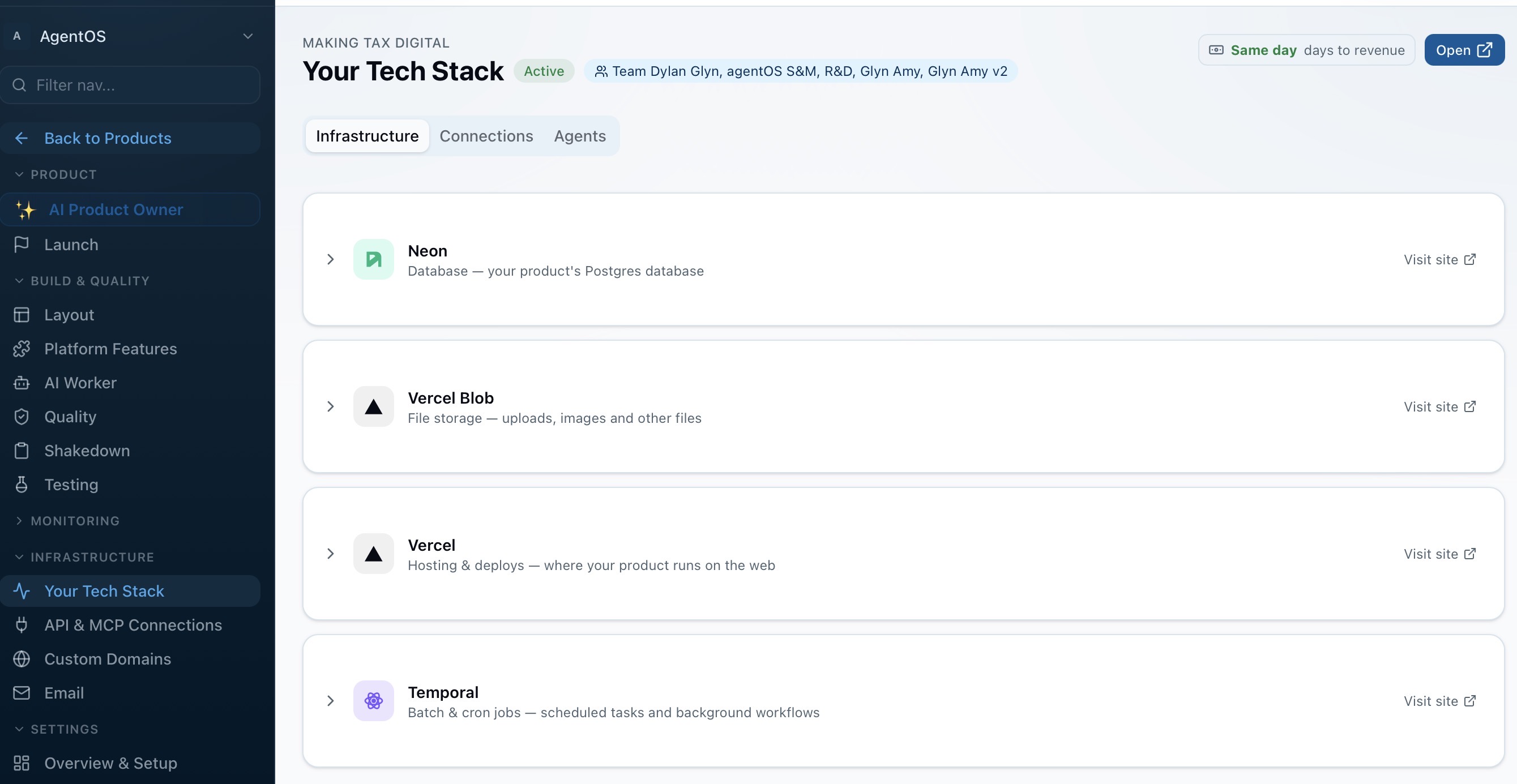Click the AI Product Owner sparkle icon
1517x784 pixels.
[x=25, y=209]
